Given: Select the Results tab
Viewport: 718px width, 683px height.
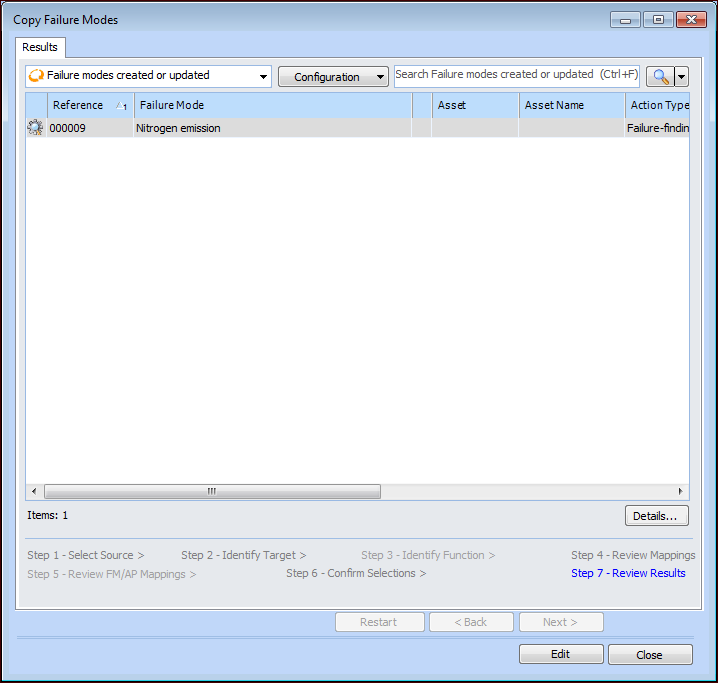Looking at the screenshot, I should click(x=40, y=47).
